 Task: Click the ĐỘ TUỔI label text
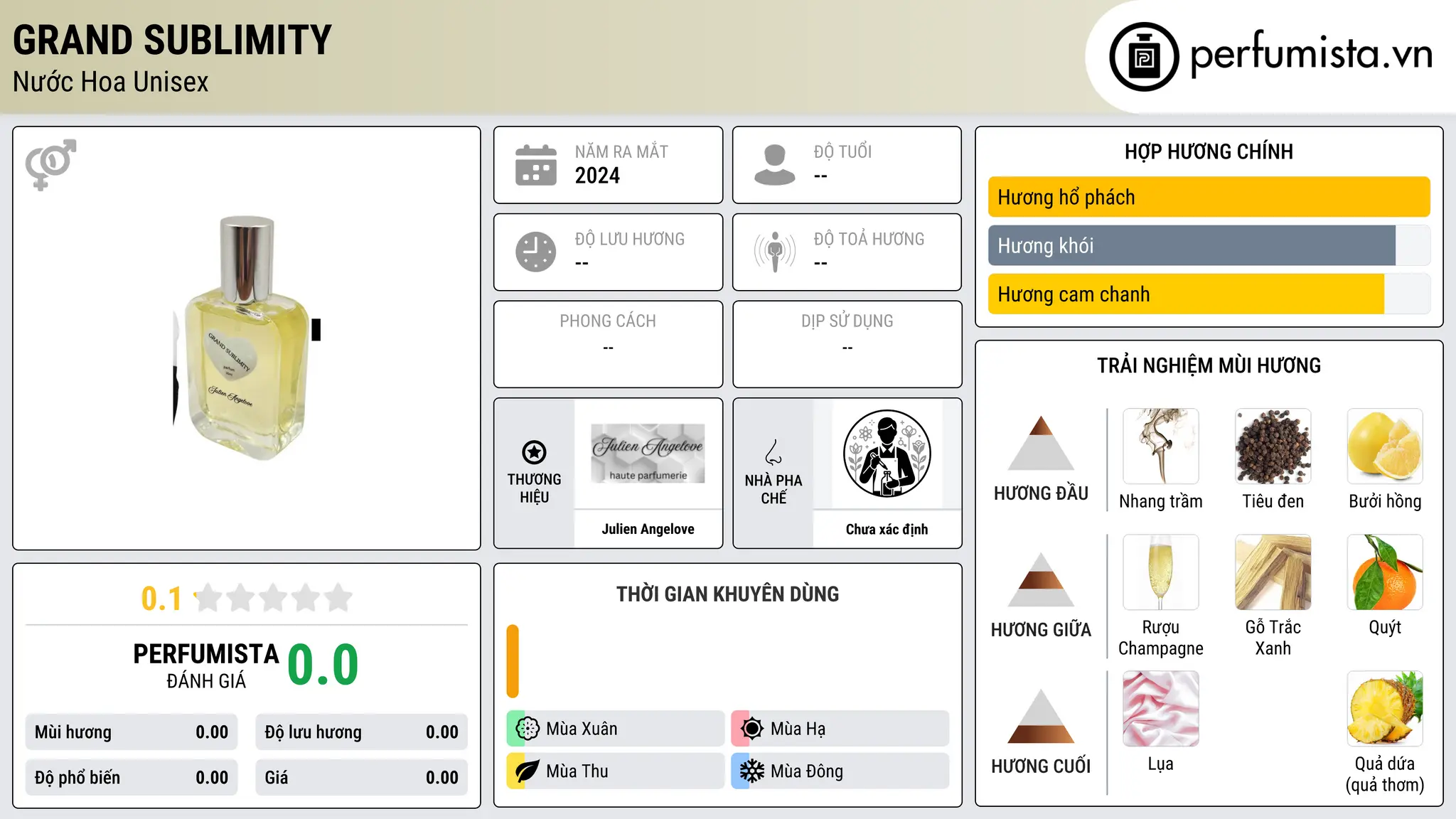(x=842, y=151)
